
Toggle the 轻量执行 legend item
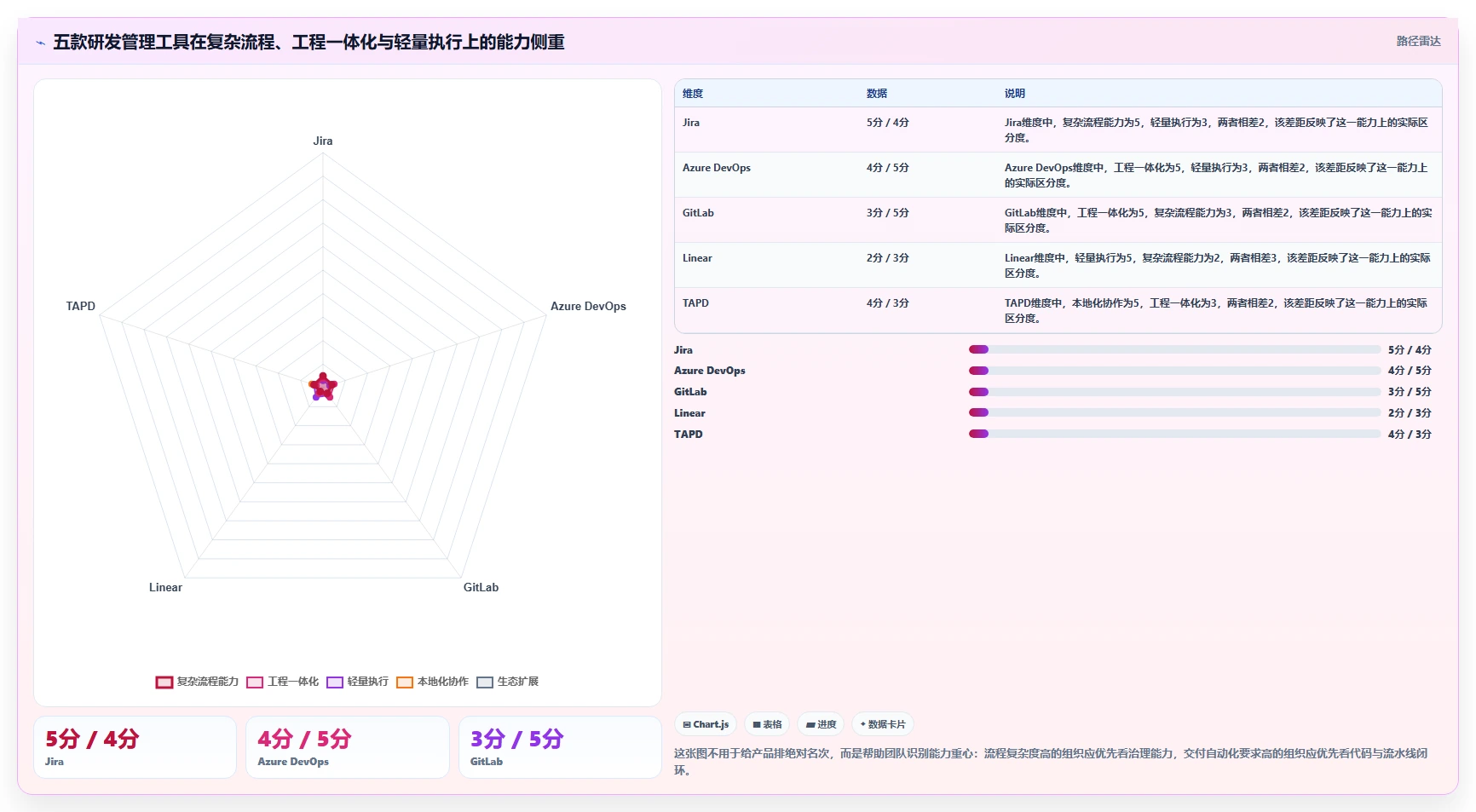tap(358, 682)
